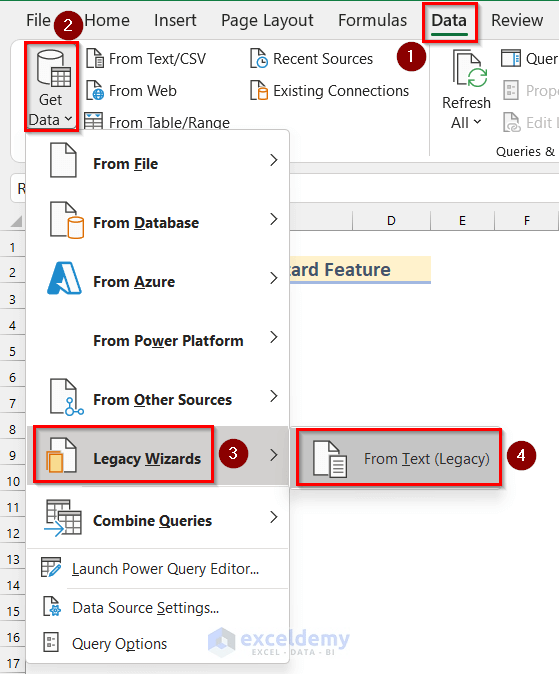Click the Edit Links icon
The height and width of the screenshot is (674, 559).
pyautogui.click(x=512, y=123)
